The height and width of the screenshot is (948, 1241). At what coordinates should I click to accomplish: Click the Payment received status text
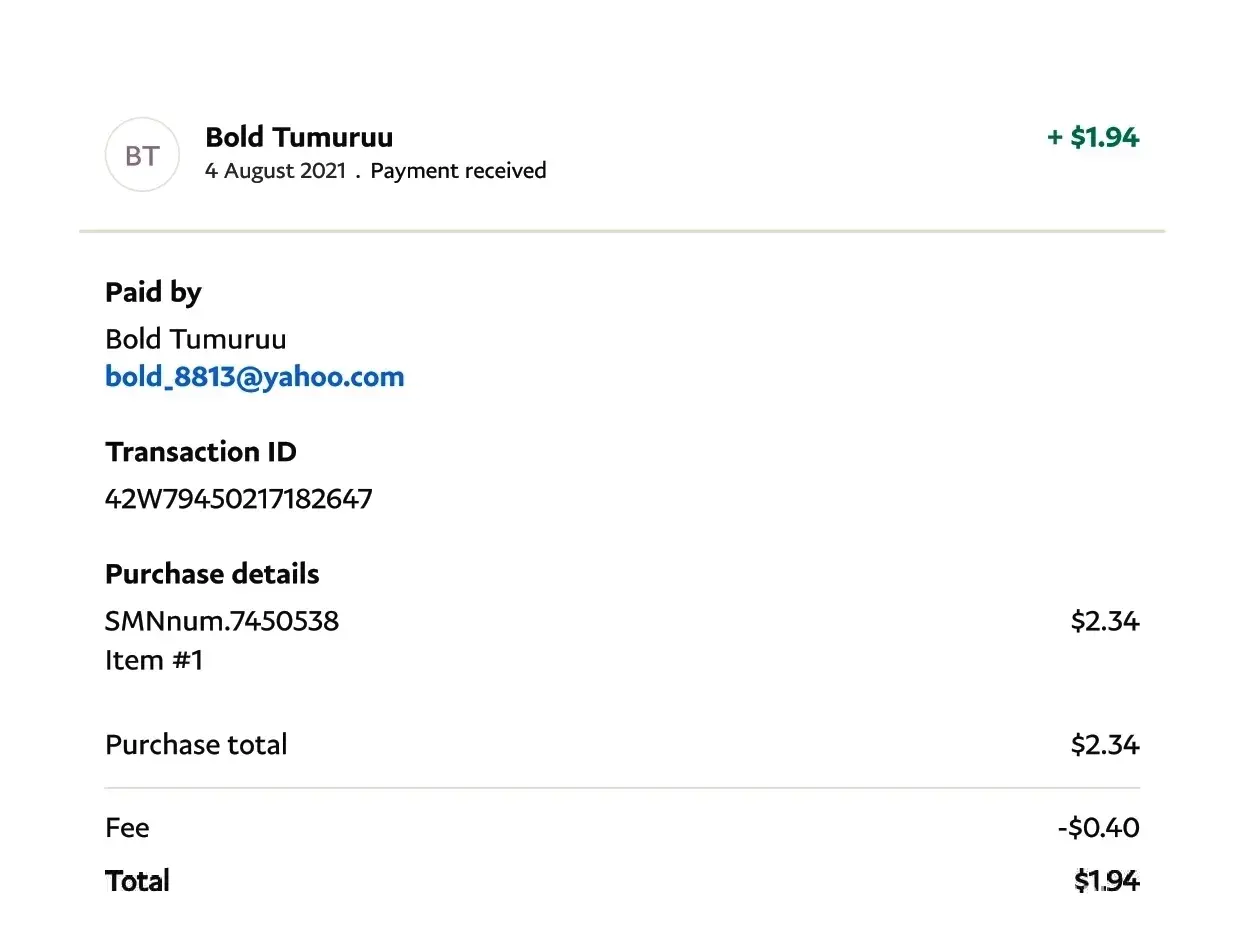(x=458, y=171)
